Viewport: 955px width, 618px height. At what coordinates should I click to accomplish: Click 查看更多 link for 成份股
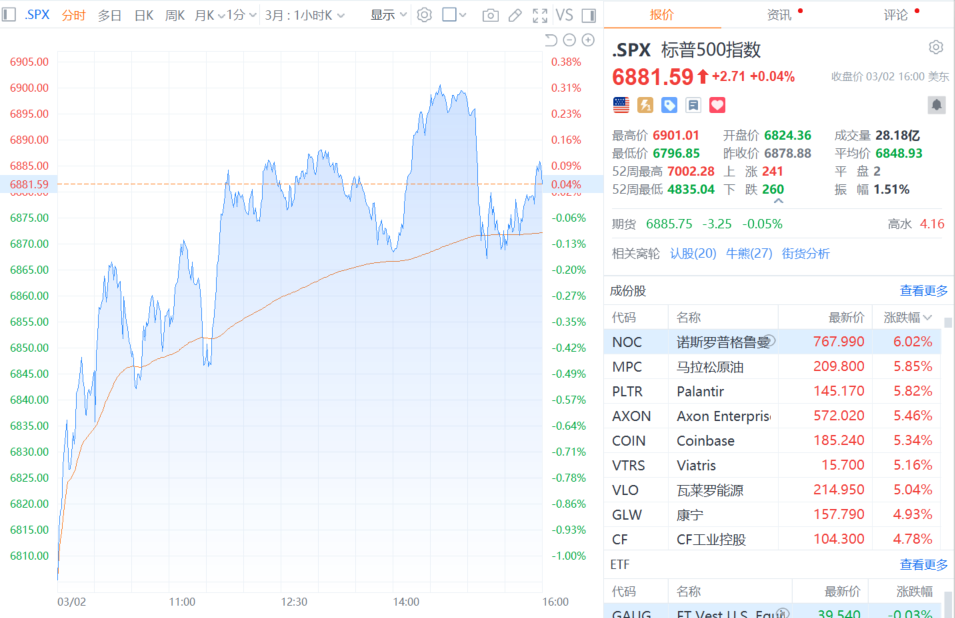tap(923, 291)
